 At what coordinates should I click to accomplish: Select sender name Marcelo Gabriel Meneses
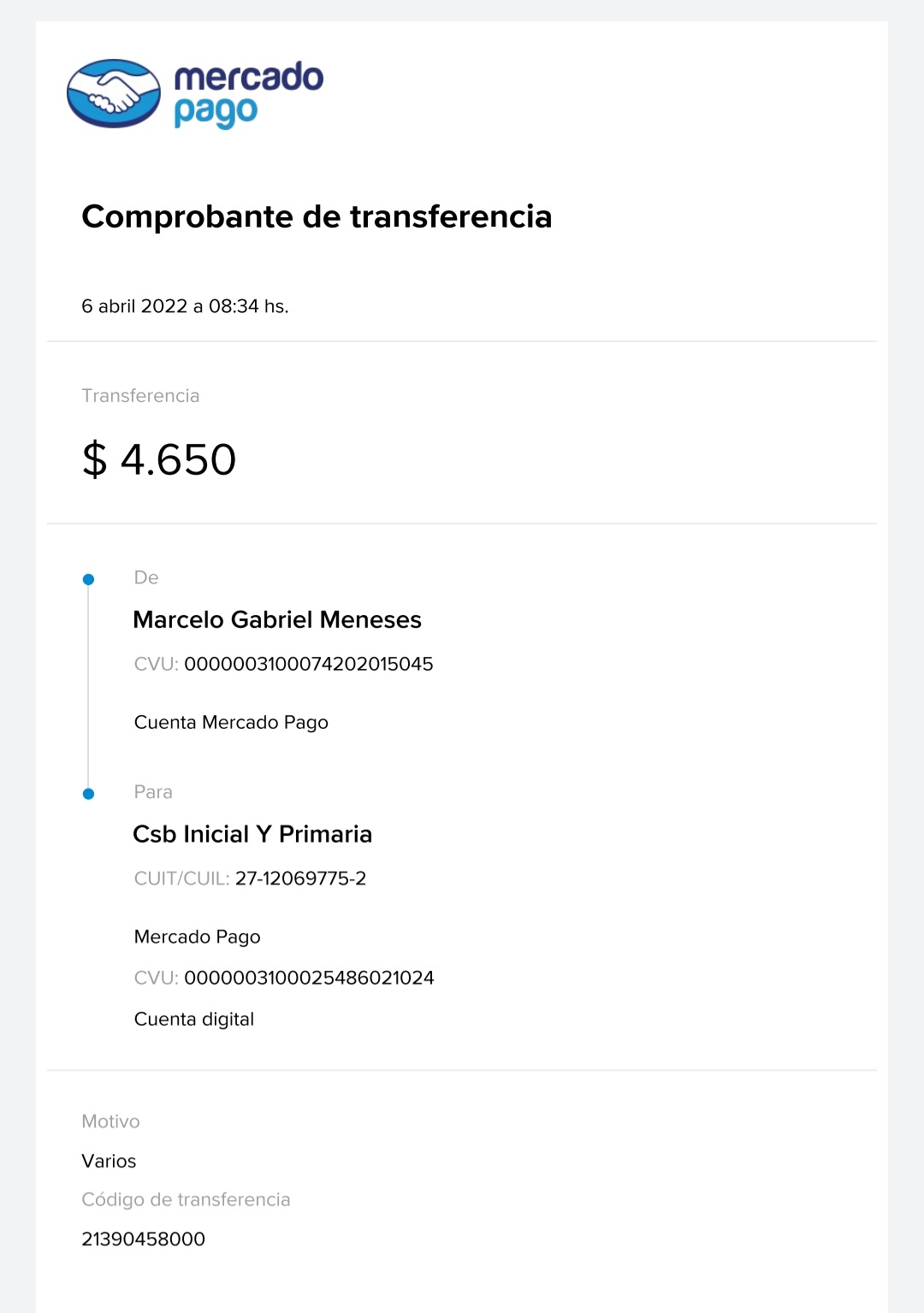tap(277, 619)
